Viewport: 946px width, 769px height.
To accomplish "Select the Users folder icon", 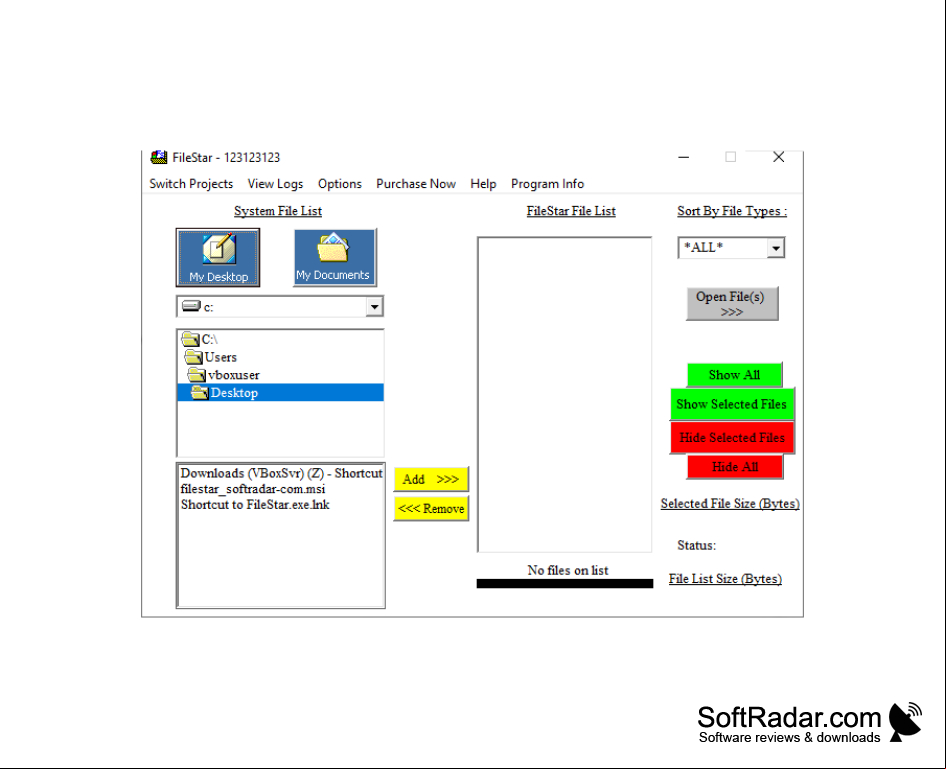I will click(194, 357).
